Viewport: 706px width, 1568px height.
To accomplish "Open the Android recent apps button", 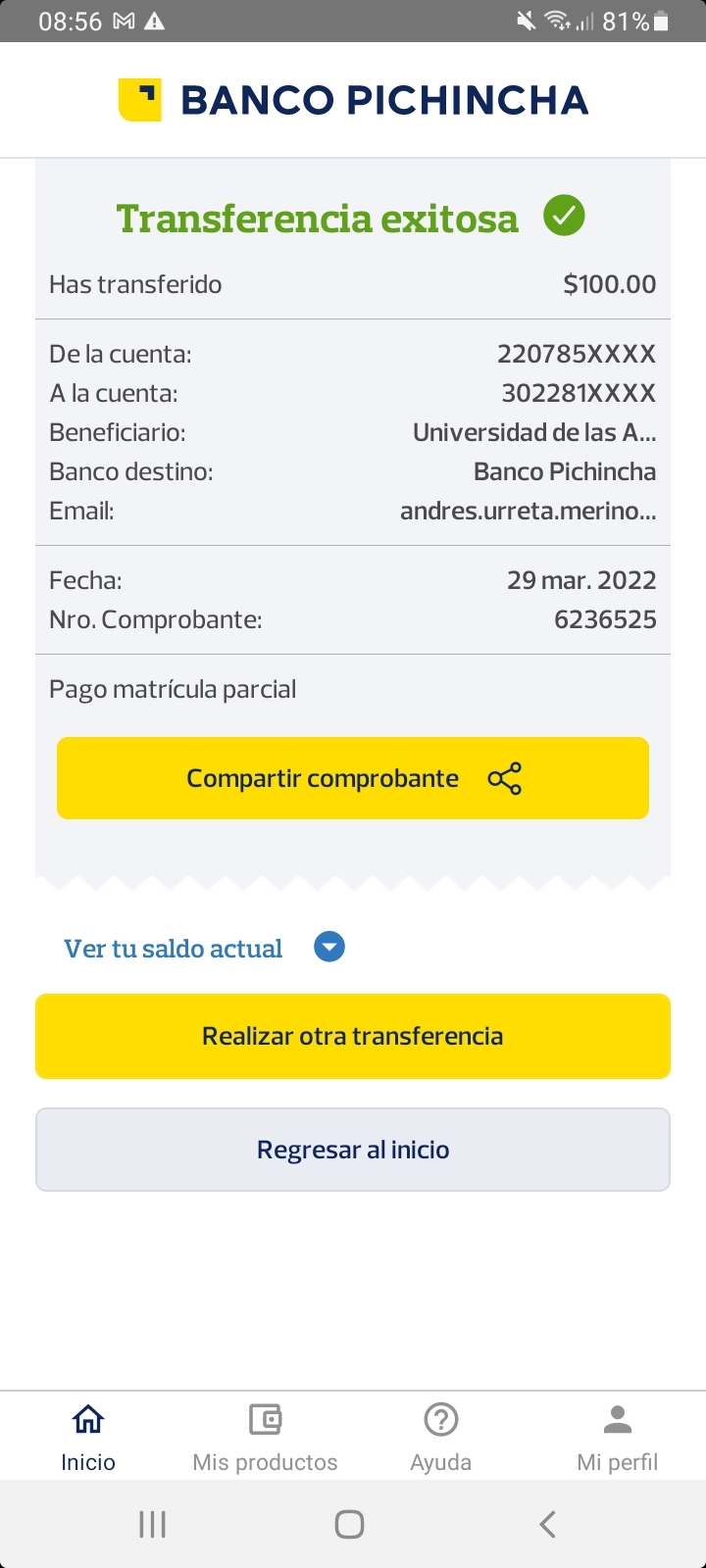I will (152, 1524).
